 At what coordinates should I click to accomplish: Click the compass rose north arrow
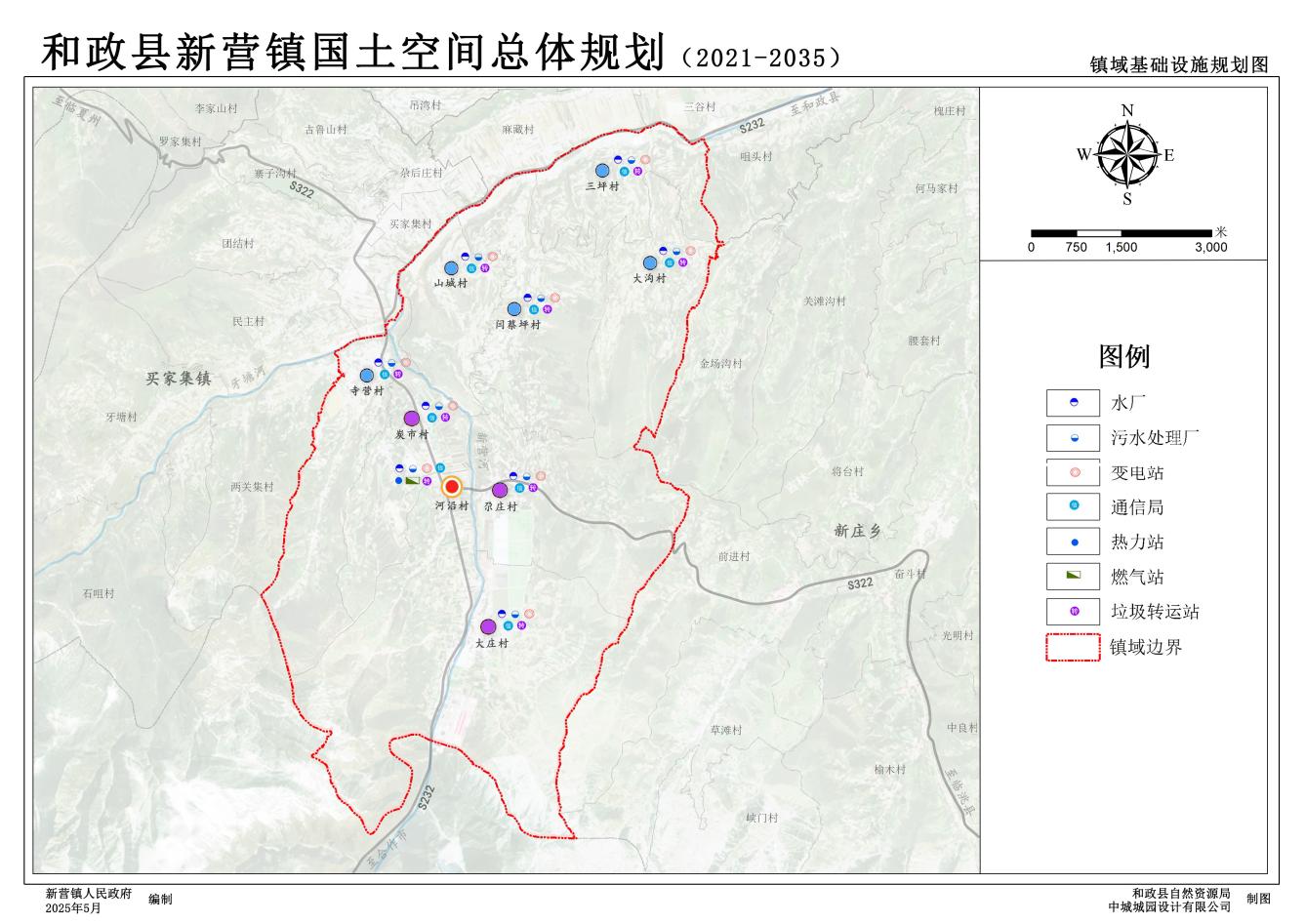pyautogui.click(x=1127, y=154)
